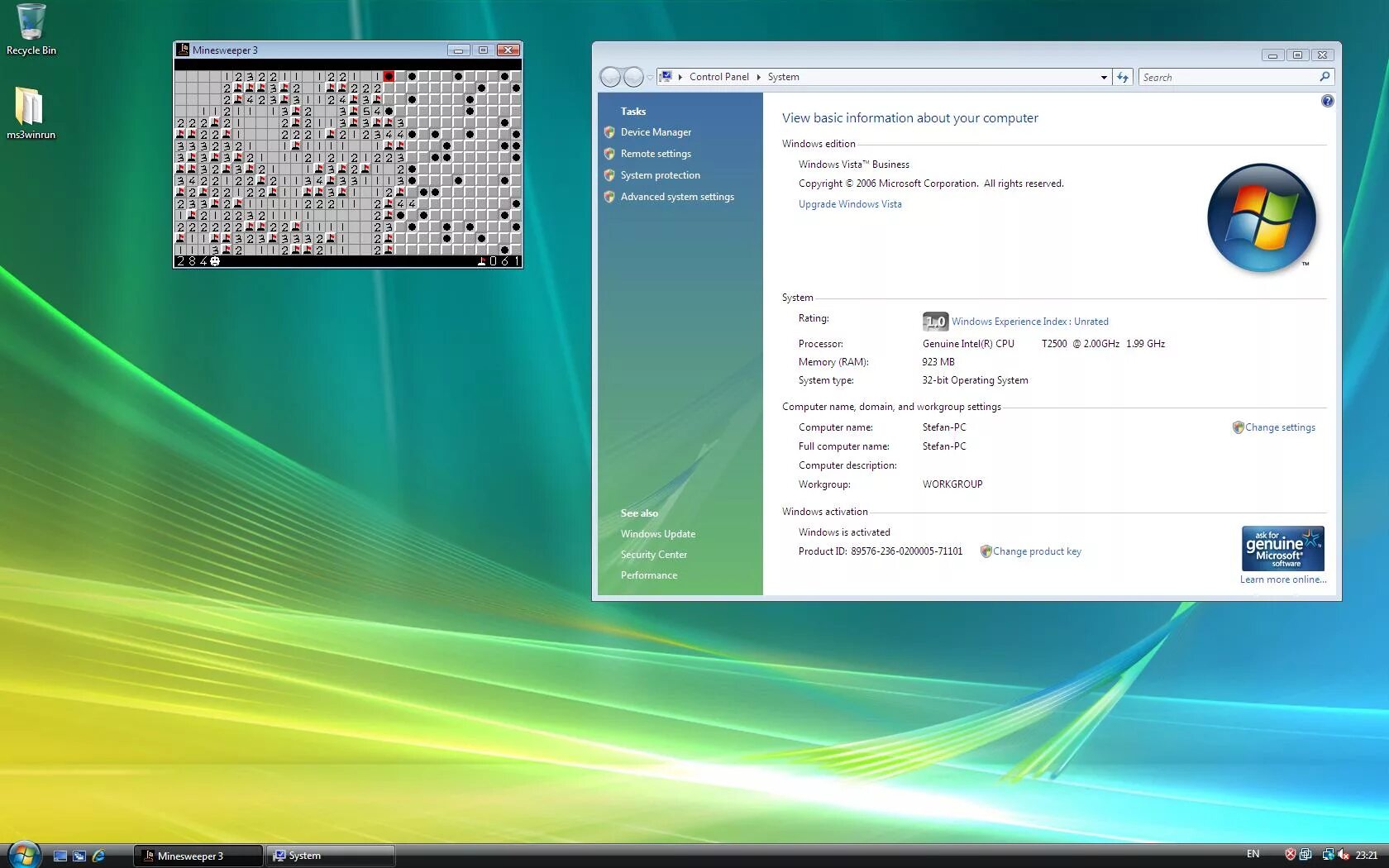1389x868 pixels.
Task: Click the help question mark in System window
Action: click(1328, 100)
